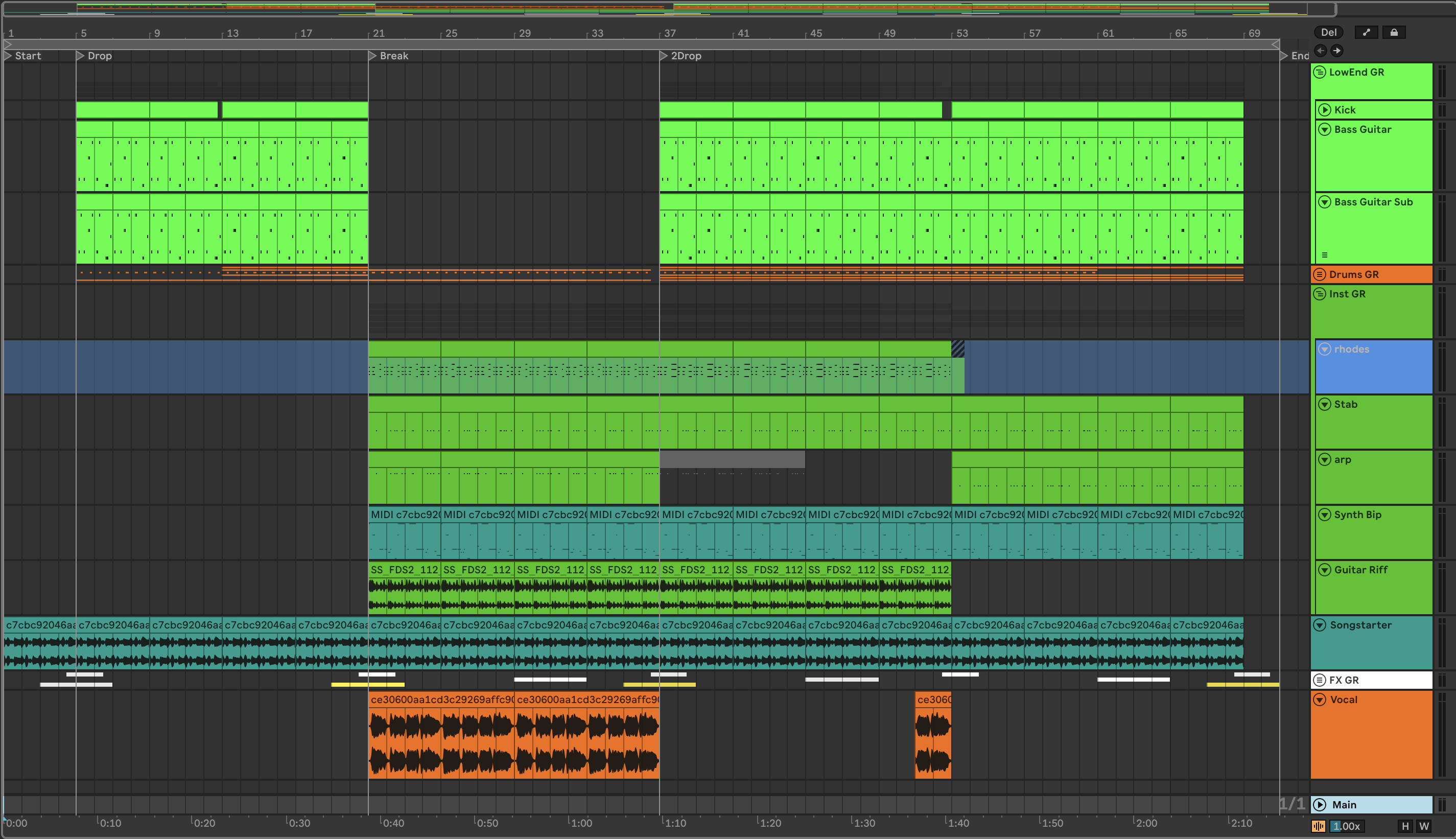Select the Songstarter track name
The height and width of the screenshot is (839, 1456).
1360,624
